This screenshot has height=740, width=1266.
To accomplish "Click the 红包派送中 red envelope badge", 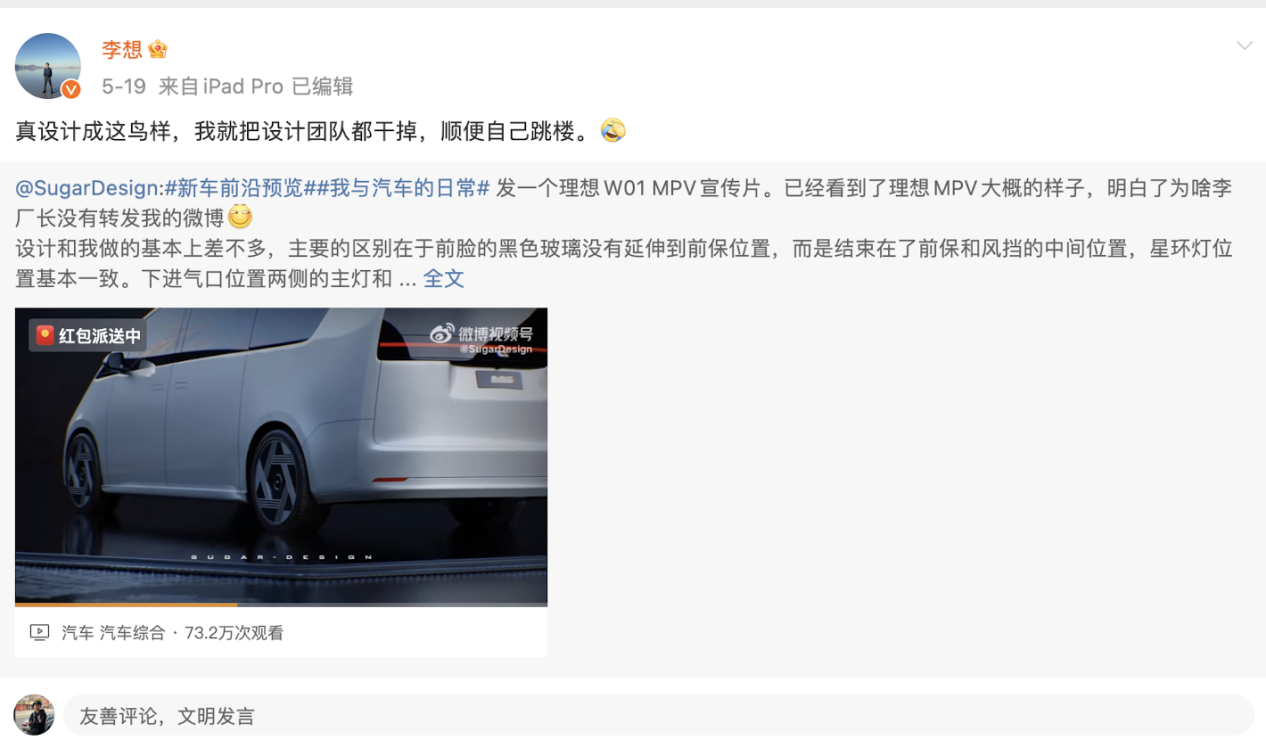I will tap(88, 336).
